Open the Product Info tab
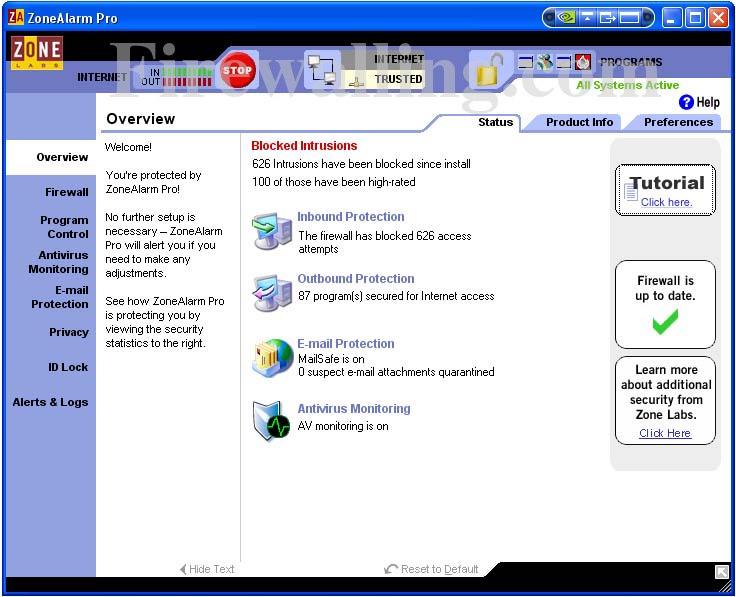 579,122
